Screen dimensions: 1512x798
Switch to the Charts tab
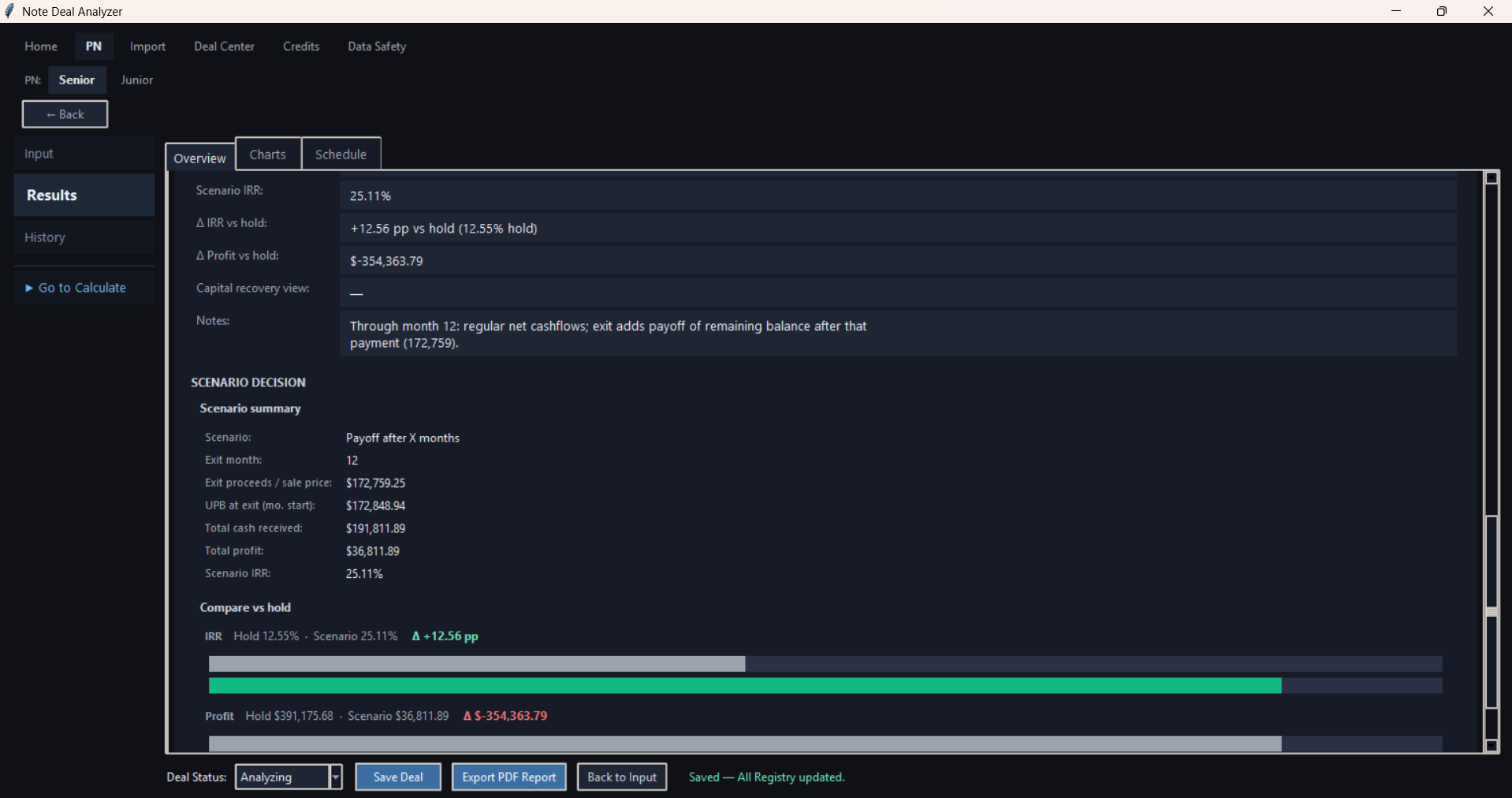[268, 154]
